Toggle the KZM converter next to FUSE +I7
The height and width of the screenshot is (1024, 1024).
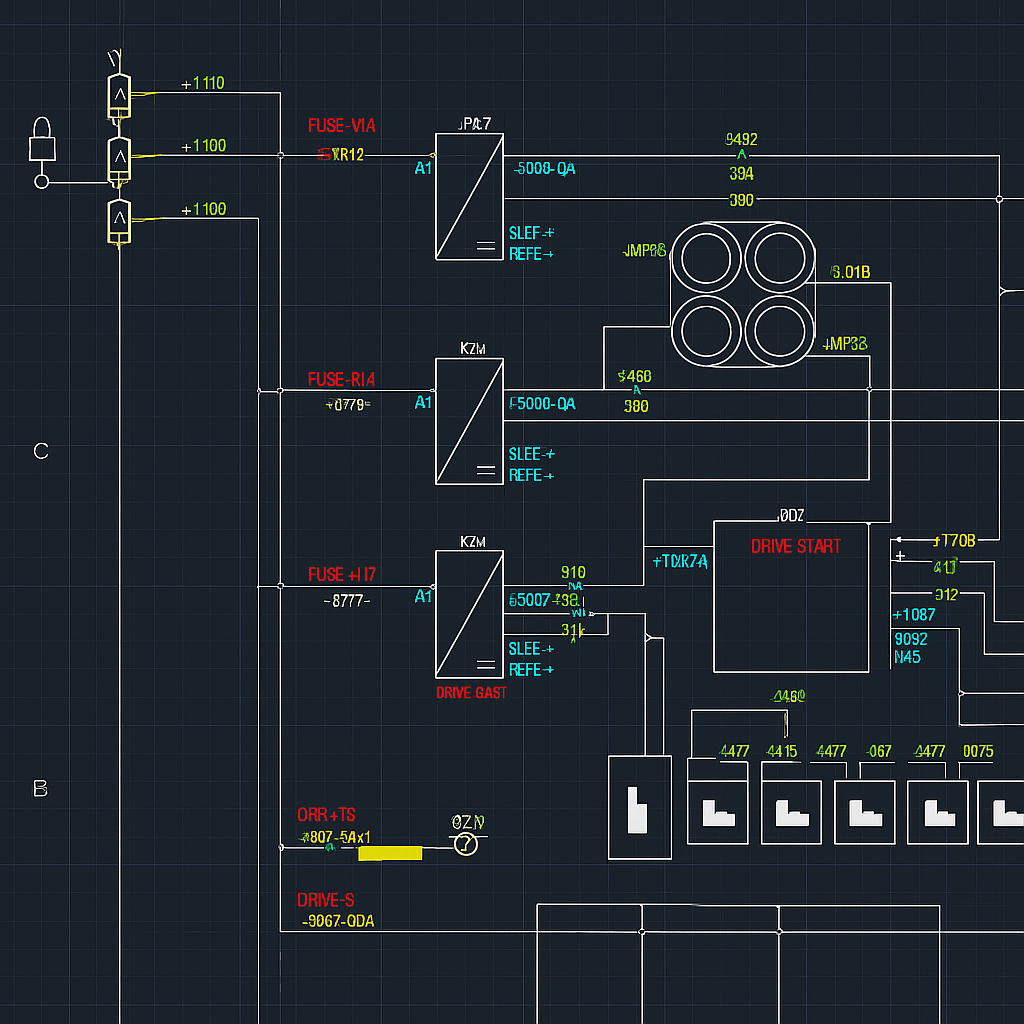[x=469, y=613]
